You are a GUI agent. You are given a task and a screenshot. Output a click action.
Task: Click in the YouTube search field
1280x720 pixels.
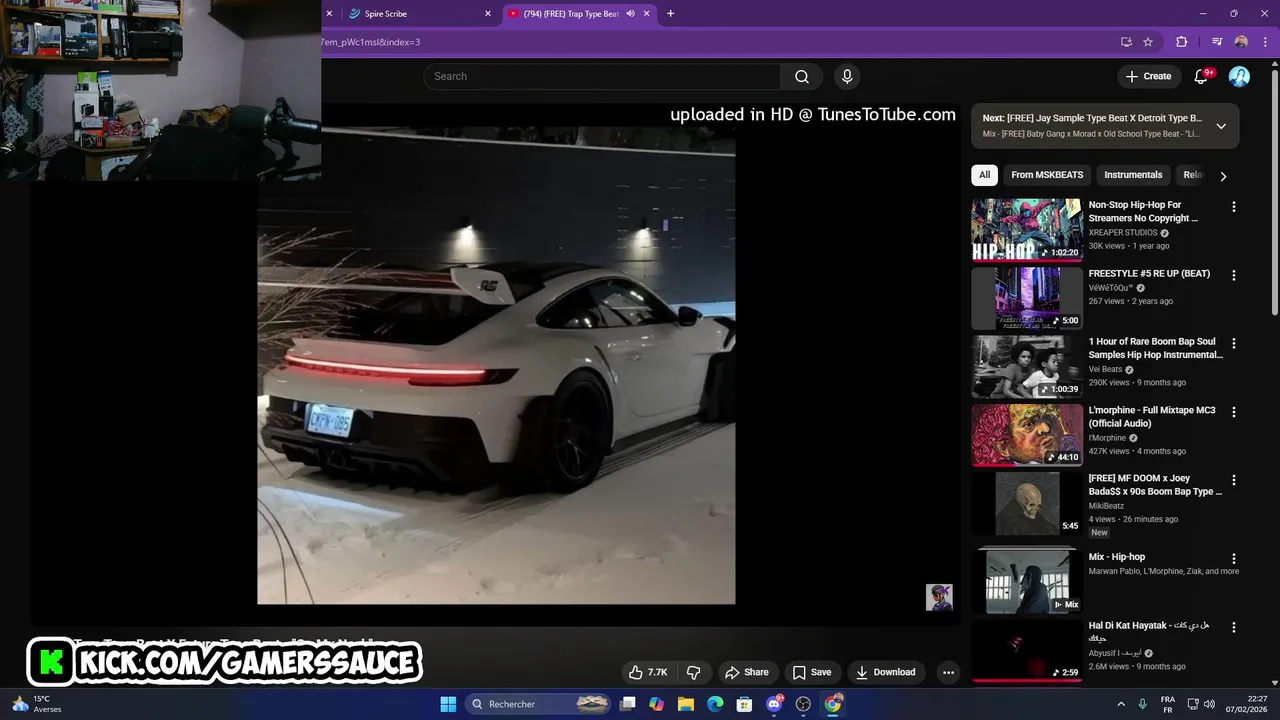click(602, 77)
